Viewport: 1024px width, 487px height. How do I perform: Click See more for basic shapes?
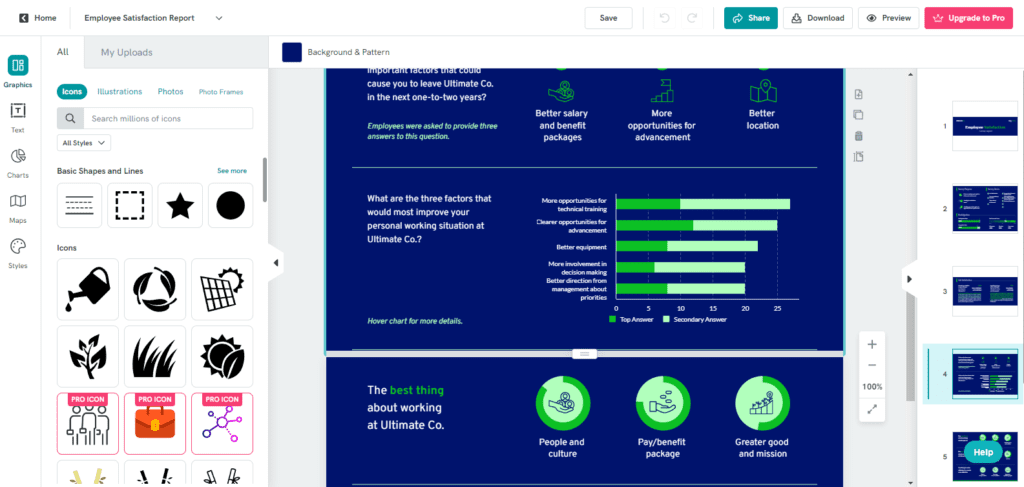tap(232, 171)
